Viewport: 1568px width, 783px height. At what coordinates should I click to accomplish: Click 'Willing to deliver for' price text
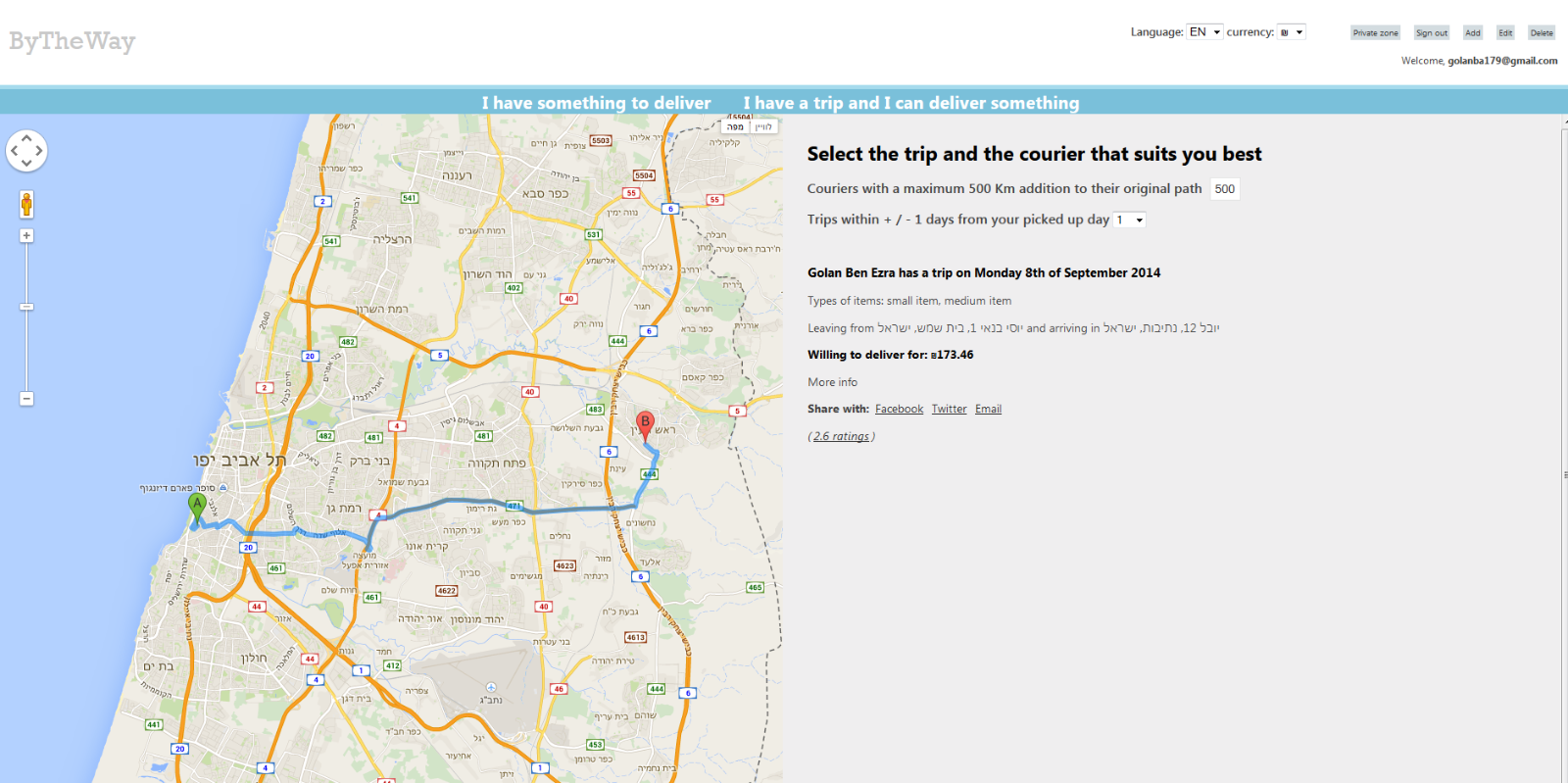891,355
